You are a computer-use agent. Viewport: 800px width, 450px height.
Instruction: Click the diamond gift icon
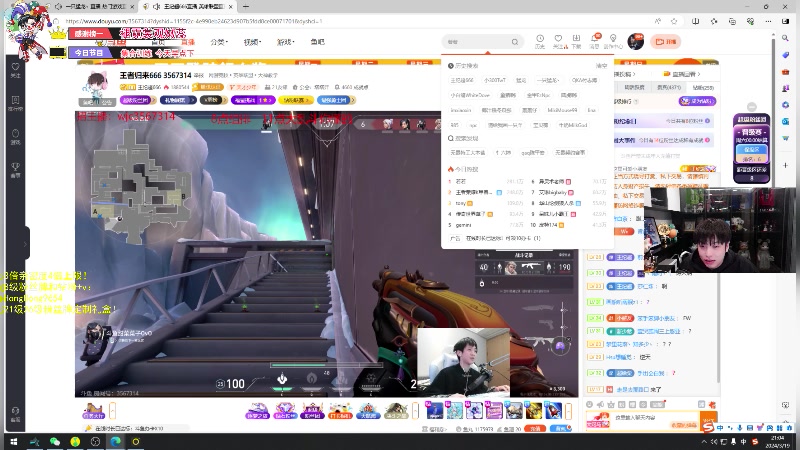point(285,410)
